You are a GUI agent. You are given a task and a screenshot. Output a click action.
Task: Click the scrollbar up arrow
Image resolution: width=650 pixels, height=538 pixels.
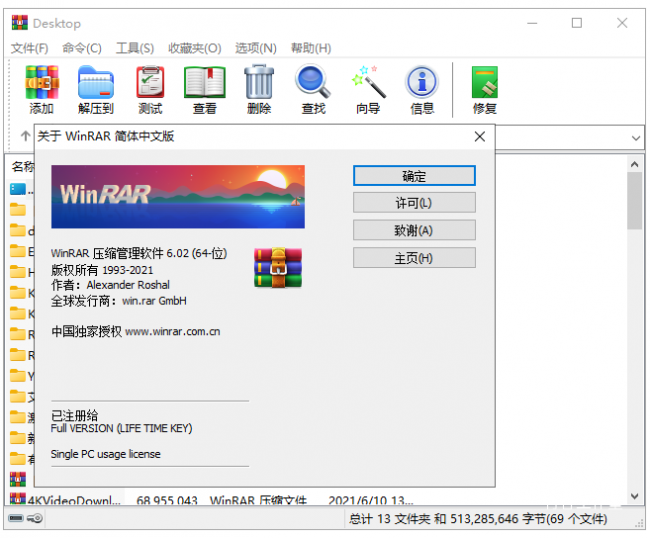click(x=634, y=164)
